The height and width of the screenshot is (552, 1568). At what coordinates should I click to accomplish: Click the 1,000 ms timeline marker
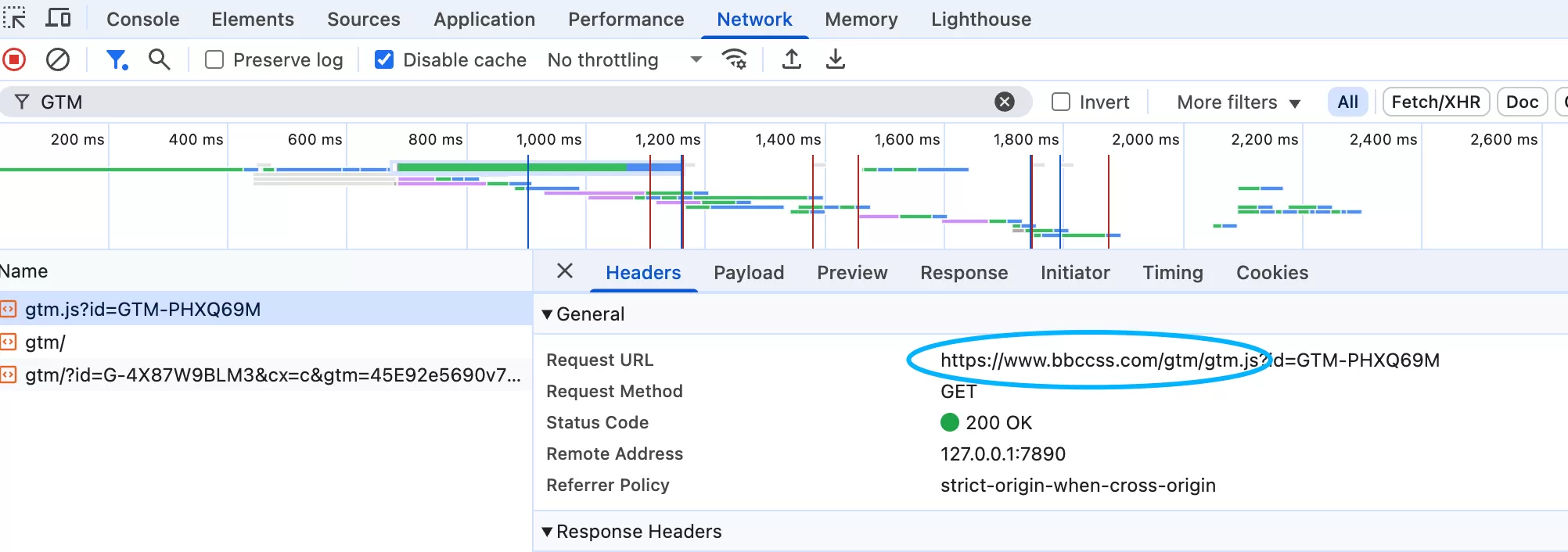548,139
